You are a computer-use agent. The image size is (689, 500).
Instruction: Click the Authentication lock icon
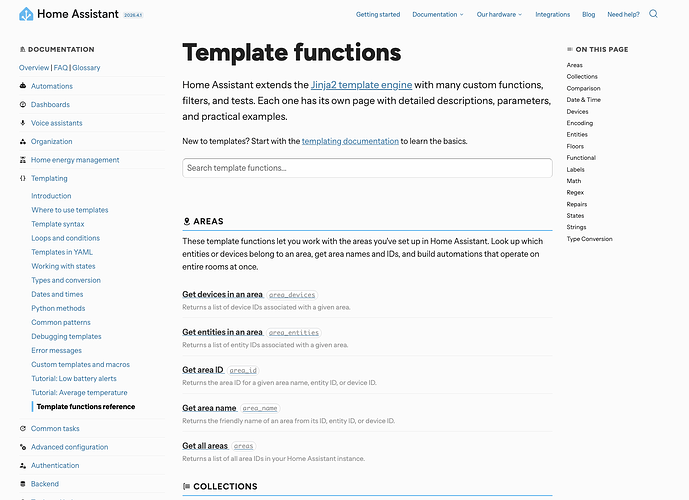tap(22, 466)
